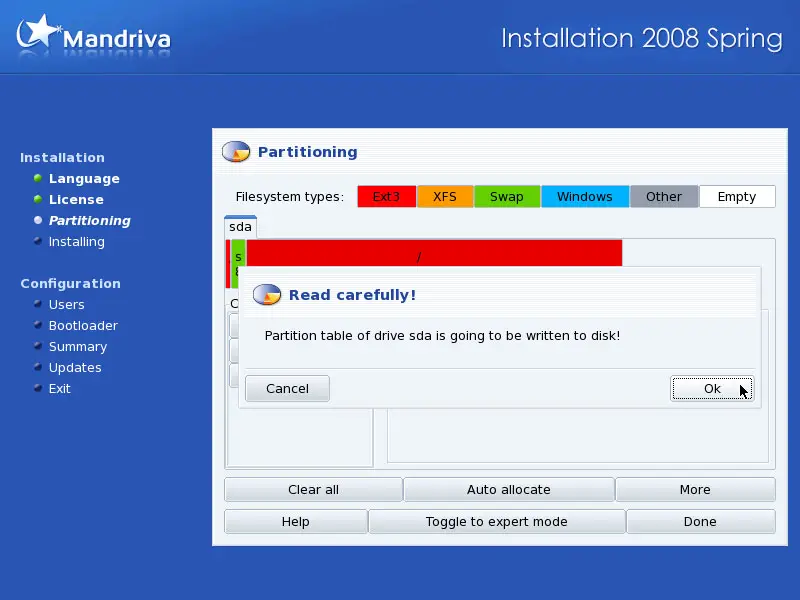Viewport: 800px width, 600px height.
Task: Click the Updates configuration step
Action: (75, 367)
